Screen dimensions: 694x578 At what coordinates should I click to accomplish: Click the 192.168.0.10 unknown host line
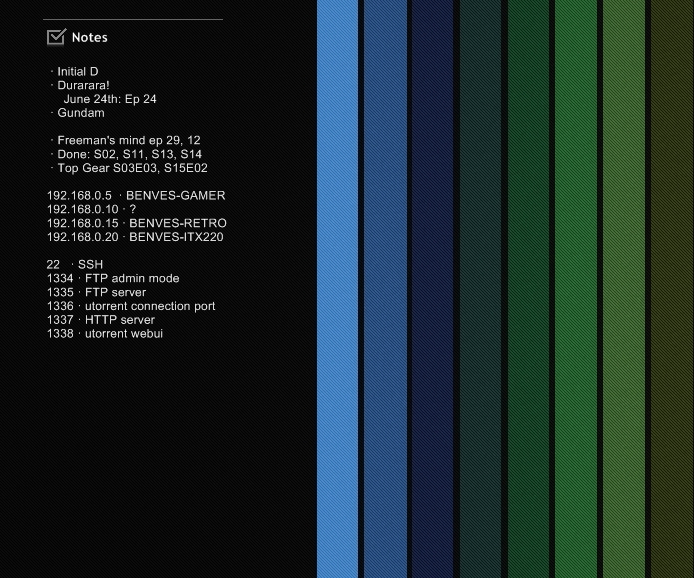click(91, 209)
